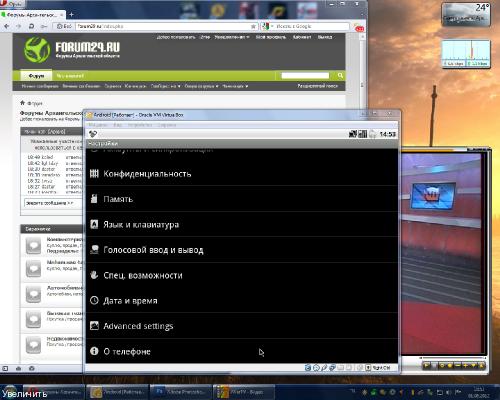The height and width of the screenshot is (400, 500).
Task: Click the play button in video player
Action: (427, 366)
